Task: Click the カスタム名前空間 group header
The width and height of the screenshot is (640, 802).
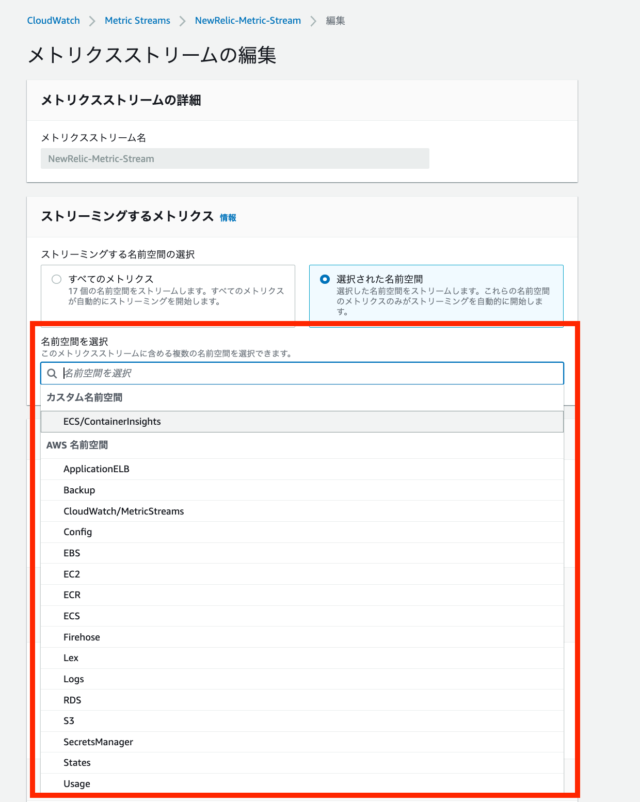Action: pos(84,397)
